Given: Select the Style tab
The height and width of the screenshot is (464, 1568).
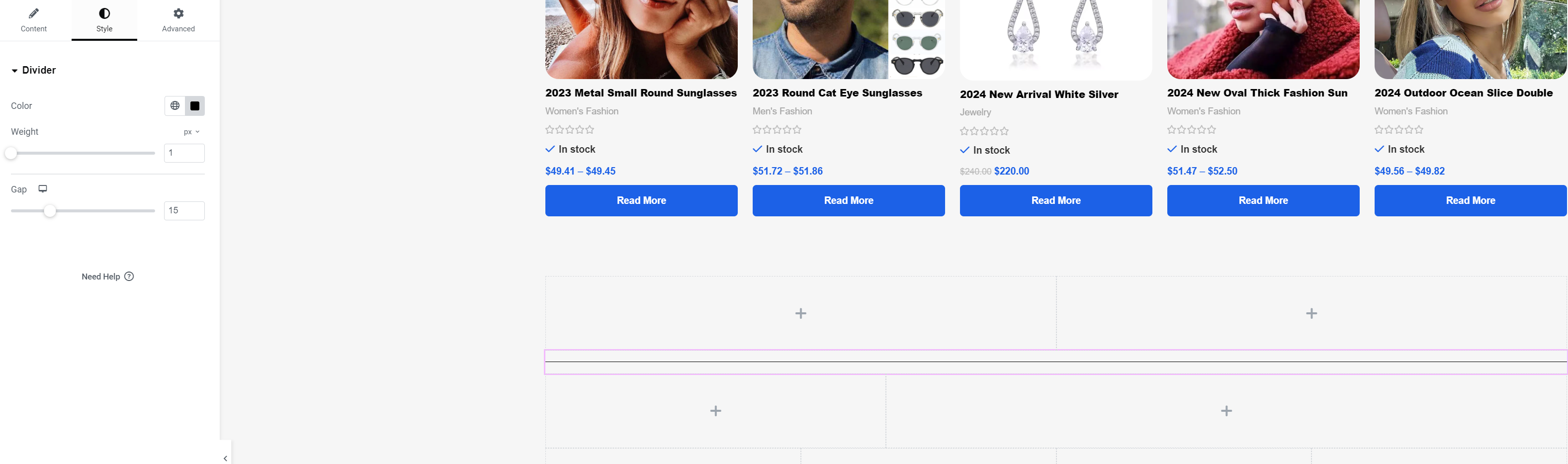Looking at the screenshot, I should (104, 20).
